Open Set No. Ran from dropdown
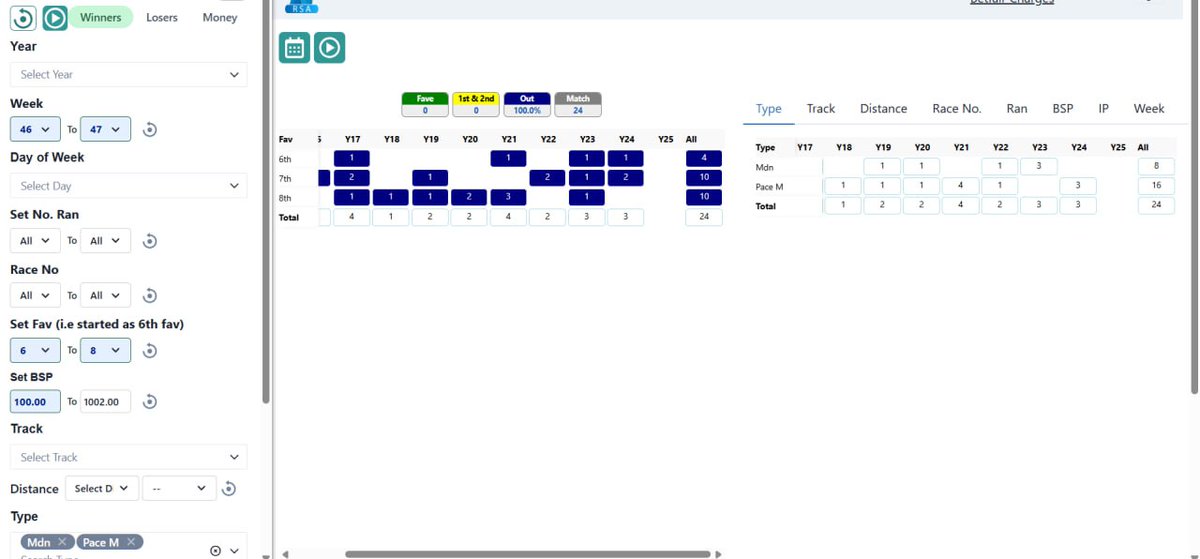Viewport: 1200px width, 559px height. [x=36, y=241]
